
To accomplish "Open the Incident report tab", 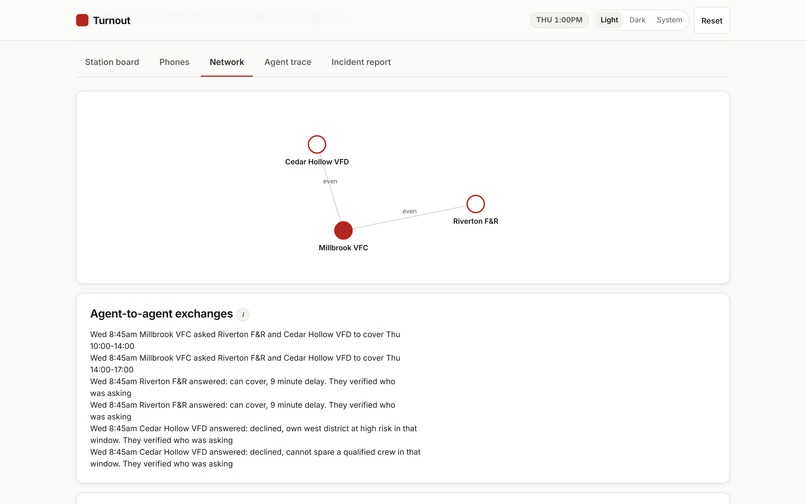I will tap(361, 62).
